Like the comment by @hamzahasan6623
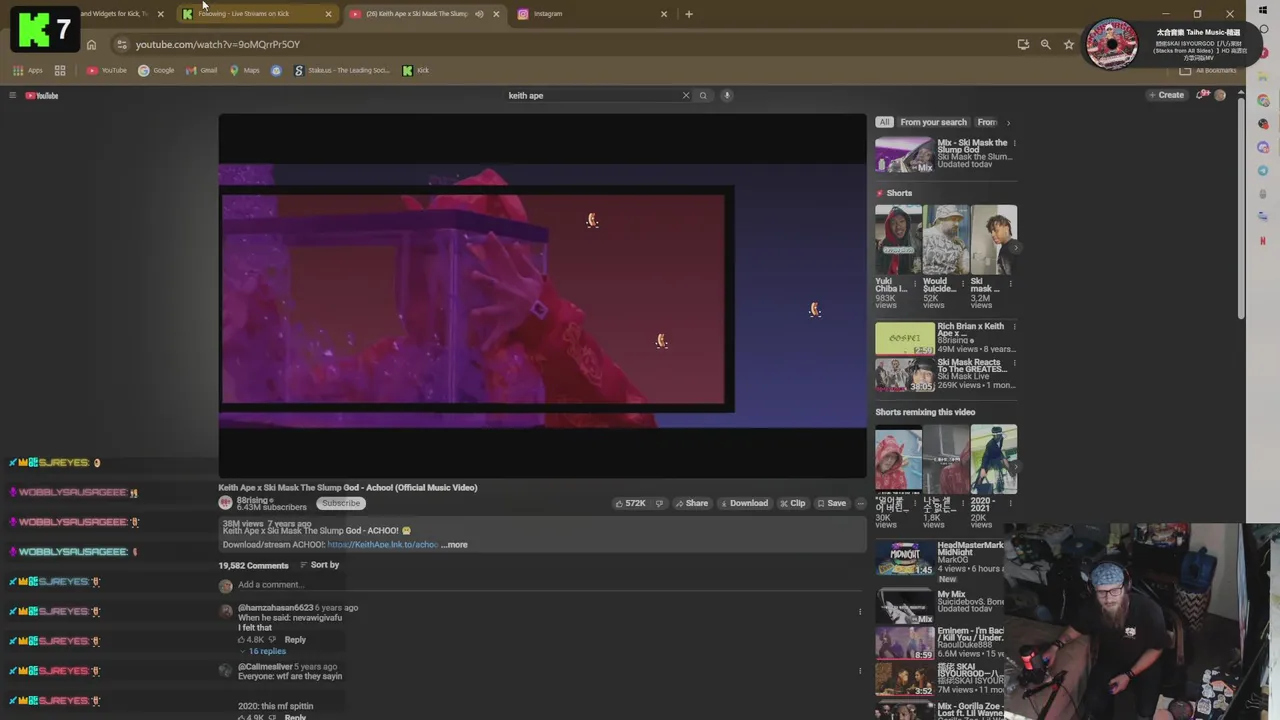 [241, 640]
